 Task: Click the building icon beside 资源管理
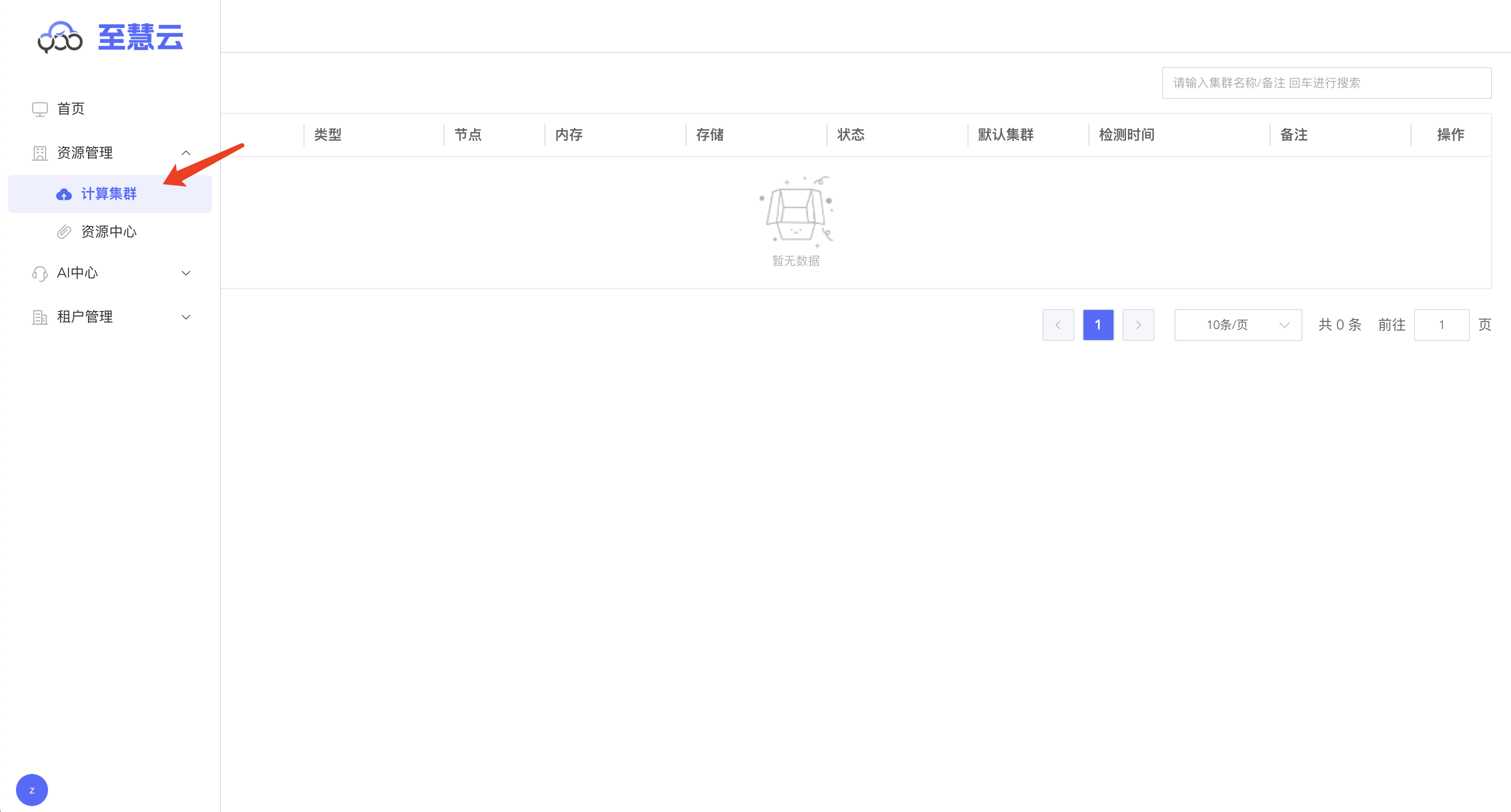tap(40, 153)
